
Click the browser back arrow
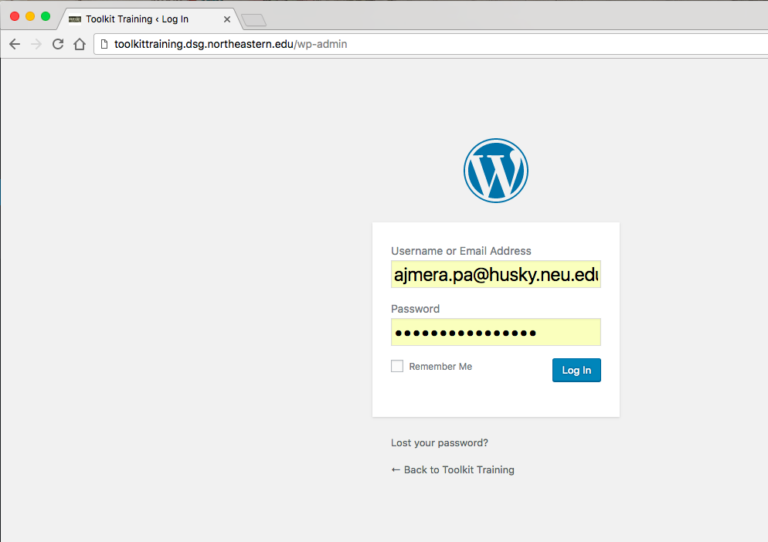pyautogui.click(x=14, y=44)
